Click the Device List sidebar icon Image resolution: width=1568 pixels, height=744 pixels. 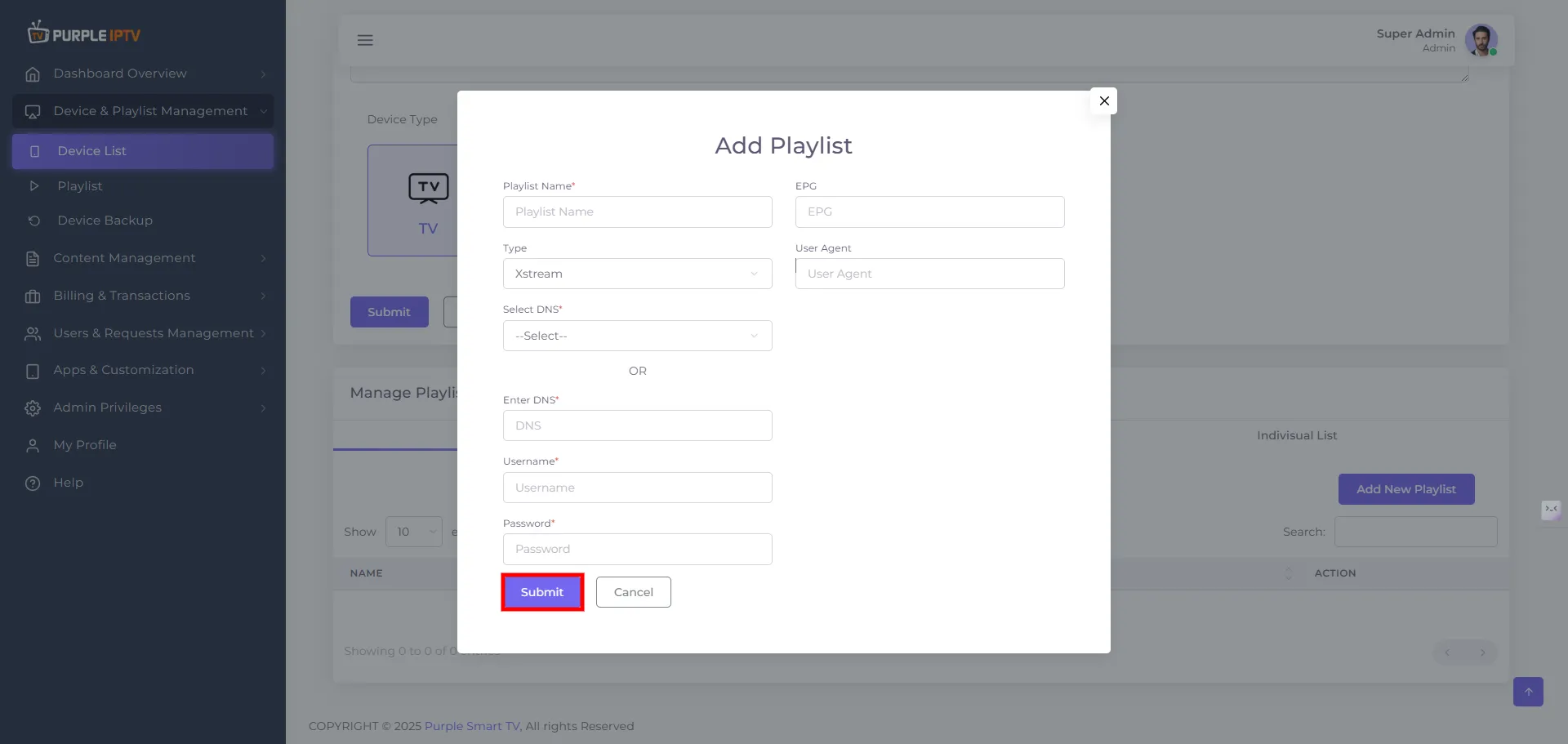pyautogui.click(x=34, y=151)
